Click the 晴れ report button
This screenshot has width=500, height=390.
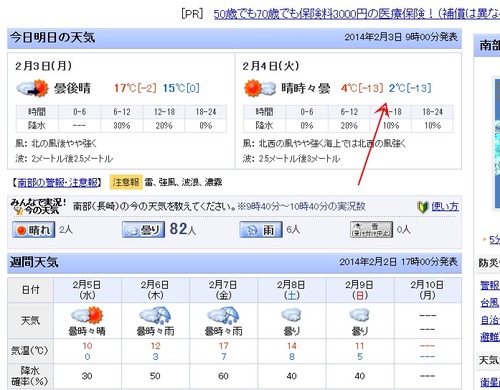pyautogui.click(x=34, y=230)
